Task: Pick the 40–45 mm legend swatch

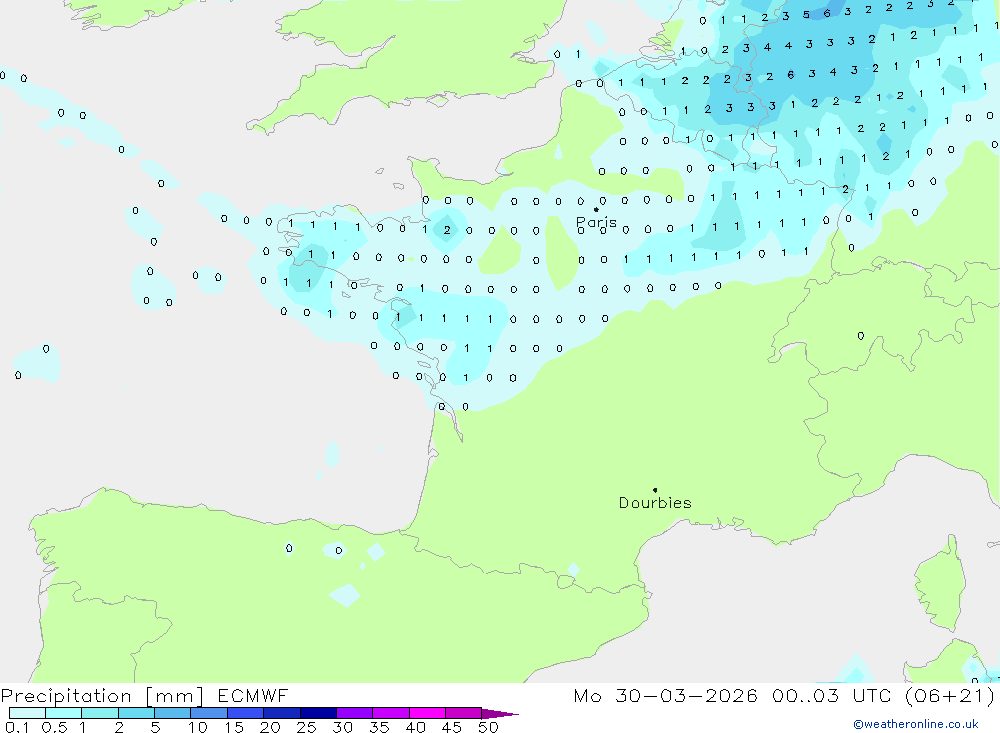Action: [x=427, y=713]
